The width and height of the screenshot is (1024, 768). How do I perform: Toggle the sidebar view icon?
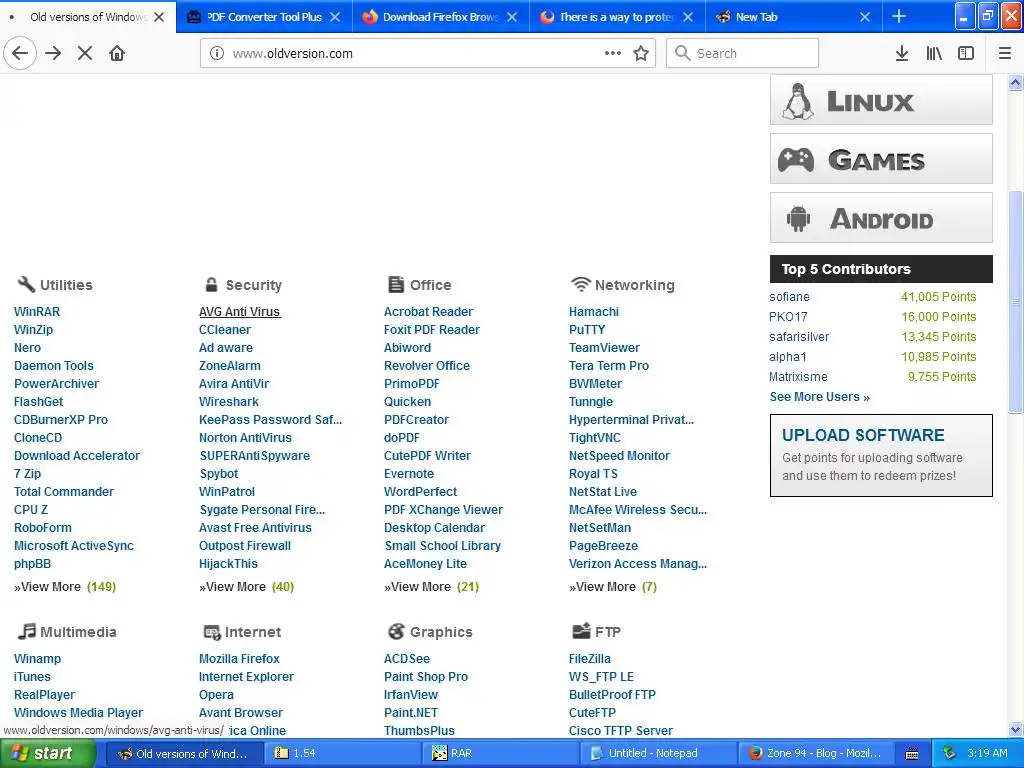click(966, 53)
